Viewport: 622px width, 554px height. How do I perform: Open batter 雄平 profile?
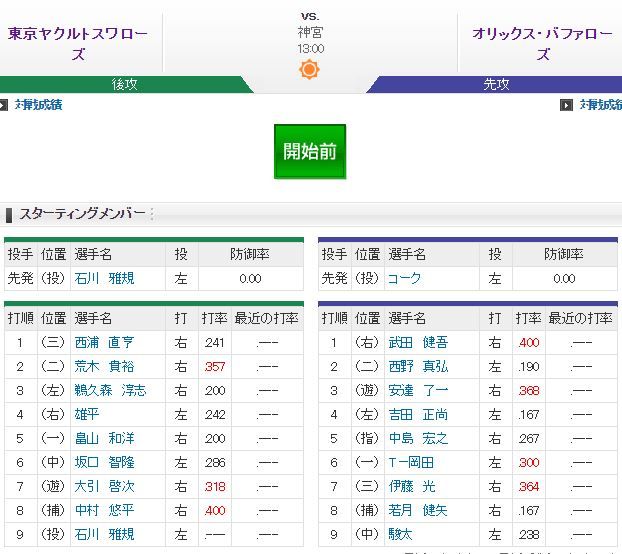86,414
